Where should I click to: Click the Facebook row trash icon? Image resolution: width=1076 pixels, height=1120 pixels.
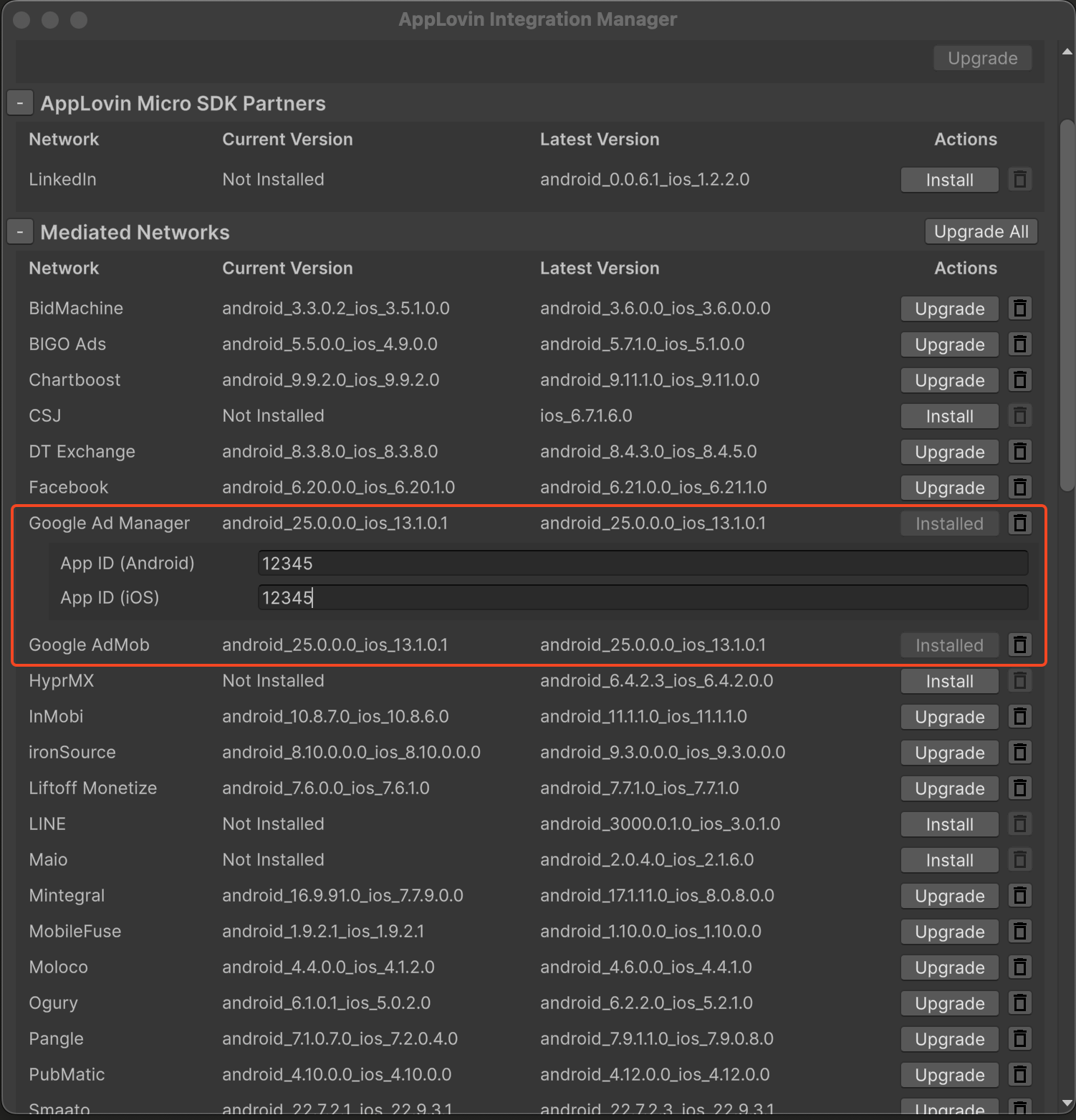[x=1019, y=488]
